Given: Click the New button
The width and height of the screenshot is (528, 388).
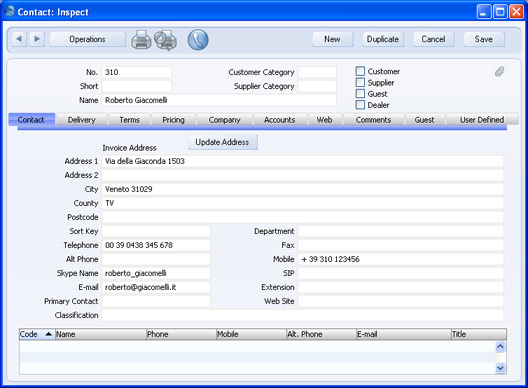Looking at the screenshot, I should (333, 39).
